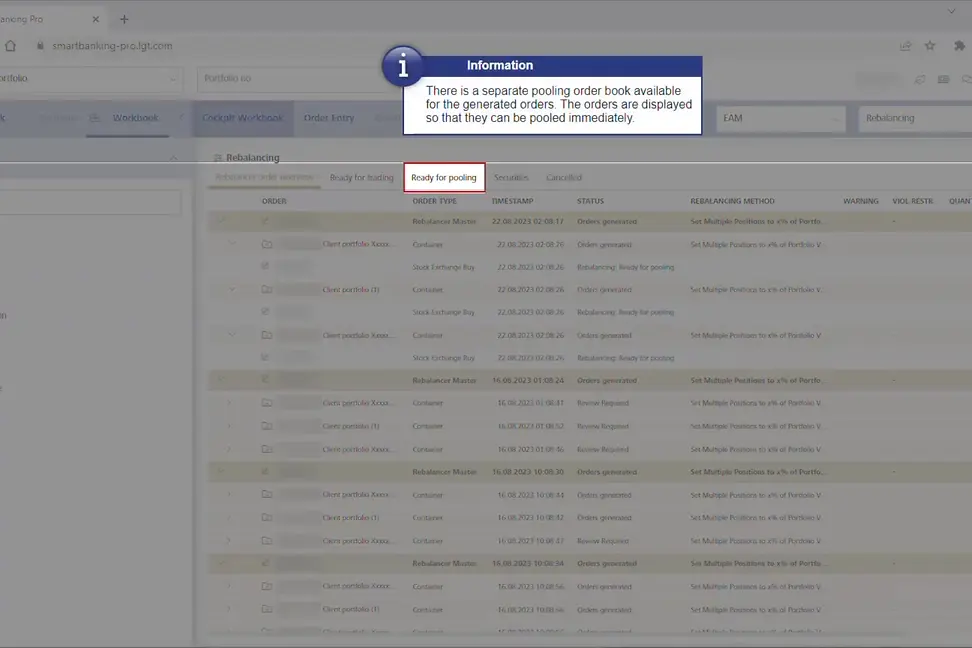Image resolution: width=972 pixels, height=648 pixels.
Task: Collapse the first Client portfolio container row
Action: coord(232,244)
